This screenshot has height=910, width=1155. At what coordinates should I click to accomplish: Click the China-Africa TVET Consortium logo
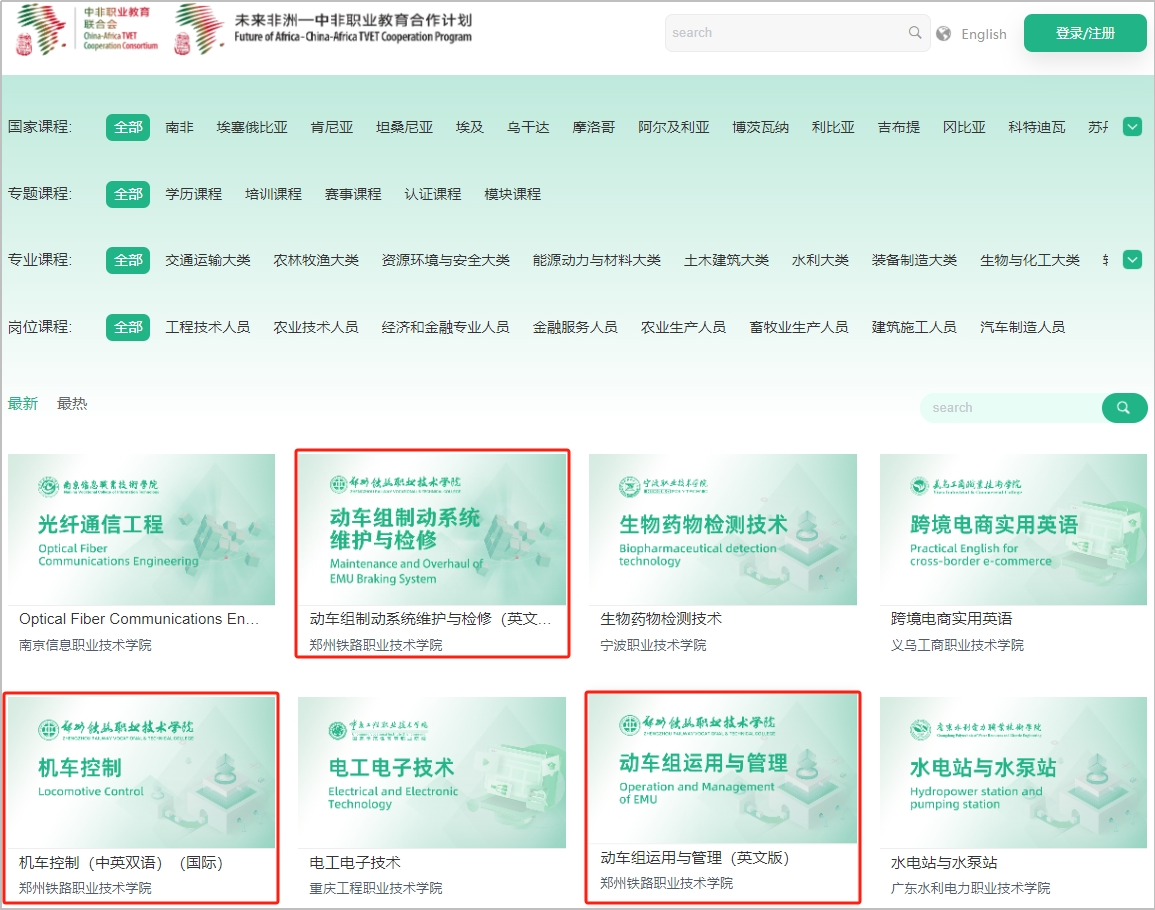(87, 30)
